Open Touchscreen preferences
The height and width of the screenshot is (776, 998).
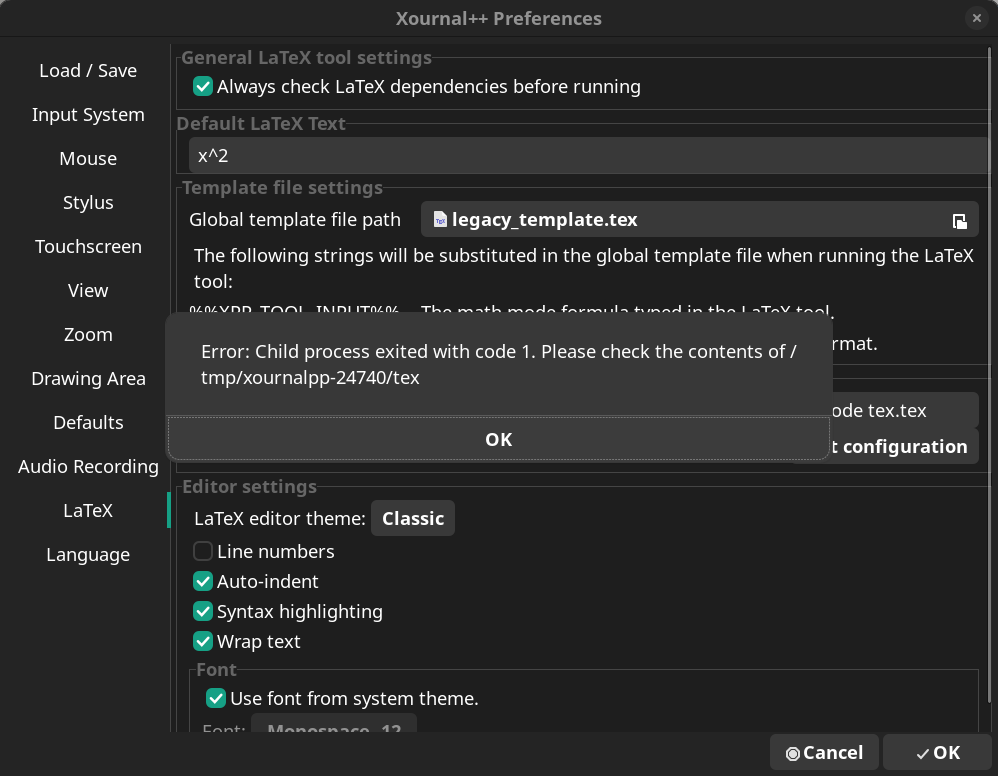pos(88,246)
